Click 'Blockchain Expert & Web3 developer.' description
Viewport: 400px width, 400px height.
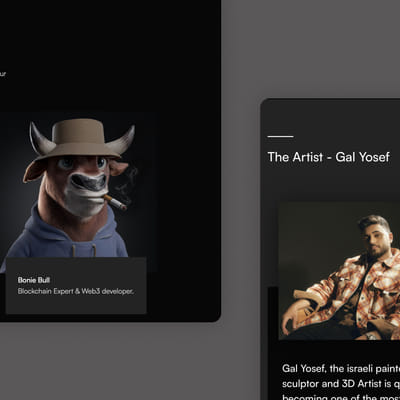click(x=76, y=291)
